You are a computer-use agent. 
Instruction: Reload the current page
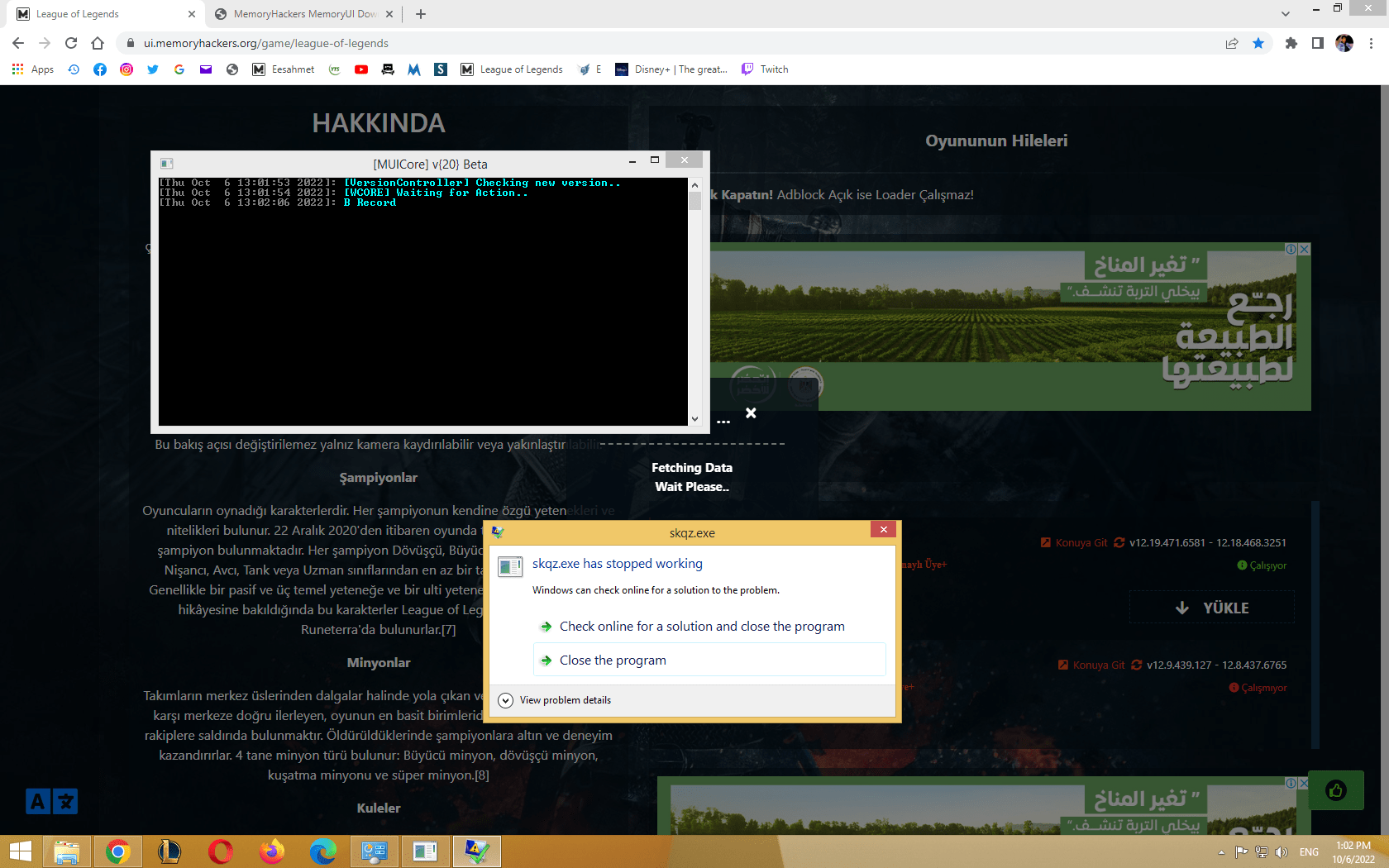point(71,43)
